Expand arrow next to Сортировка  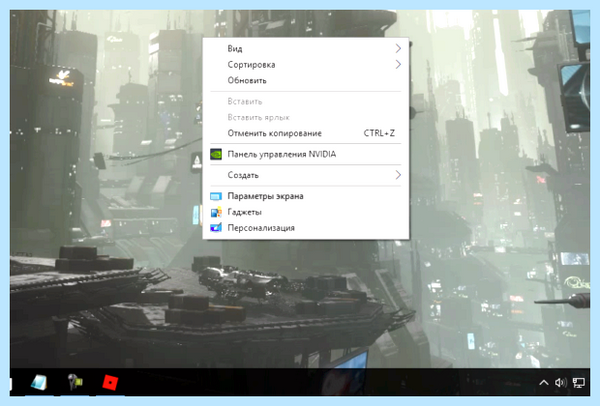click(398, 65)
